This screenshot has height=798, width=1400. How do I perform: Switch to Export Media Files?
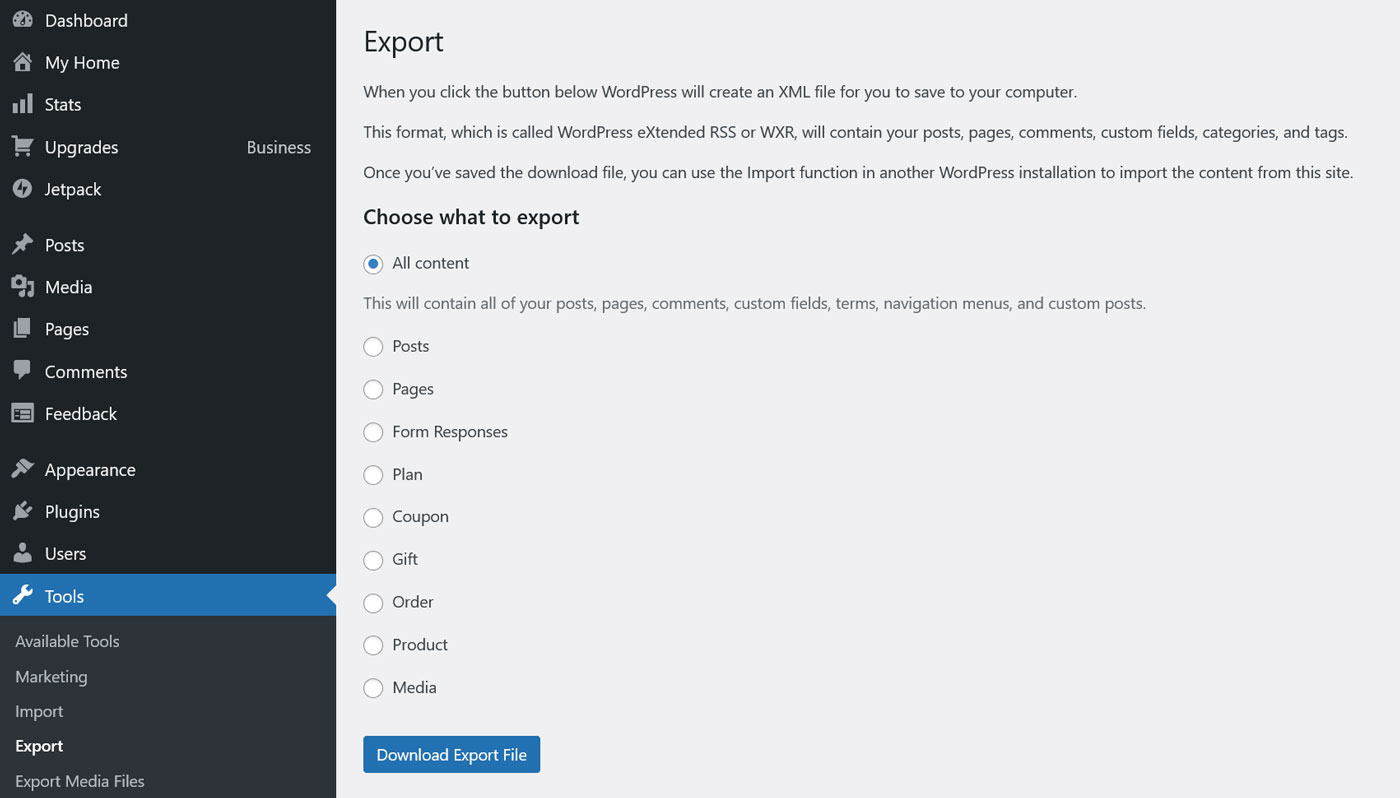coord(79,781)
